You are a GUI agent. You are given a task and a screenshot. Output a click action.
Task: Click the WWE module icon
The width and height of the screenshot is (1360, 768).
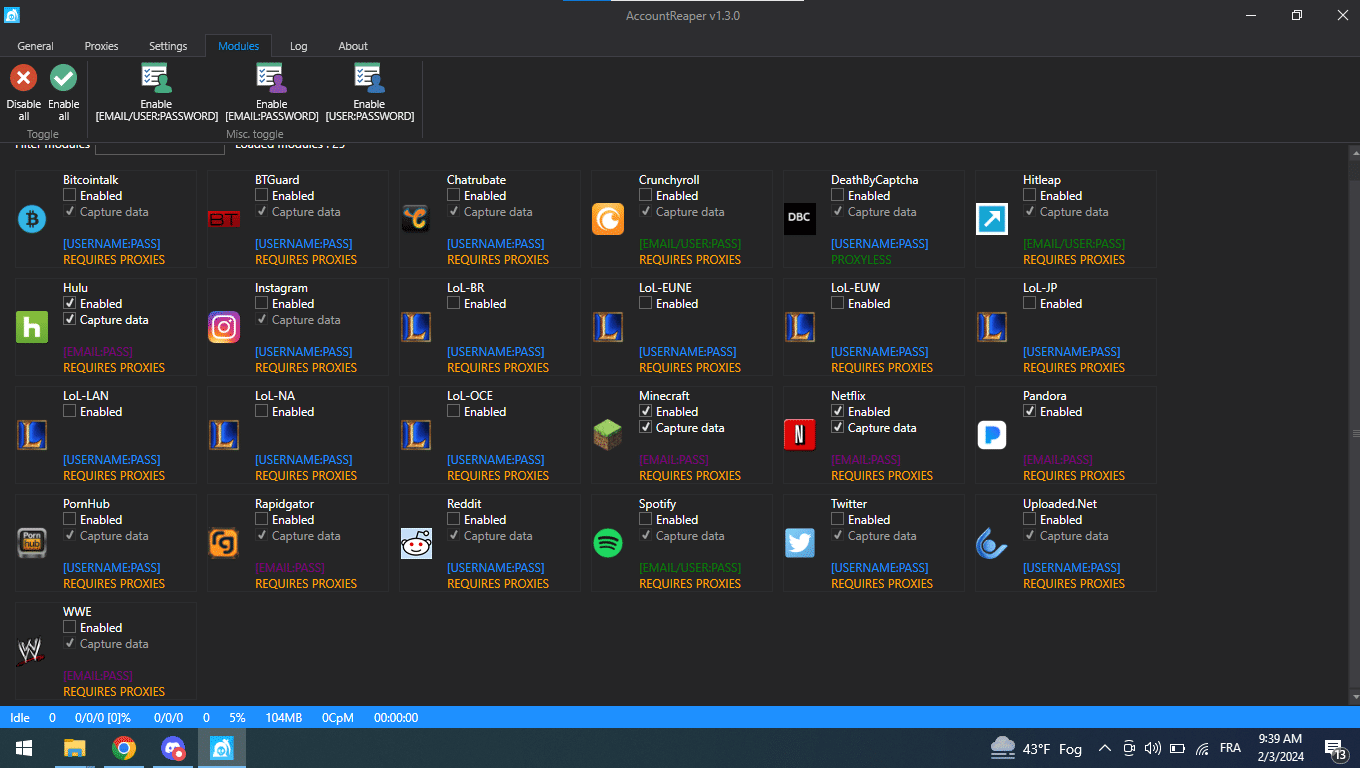(x=32, y=651)
